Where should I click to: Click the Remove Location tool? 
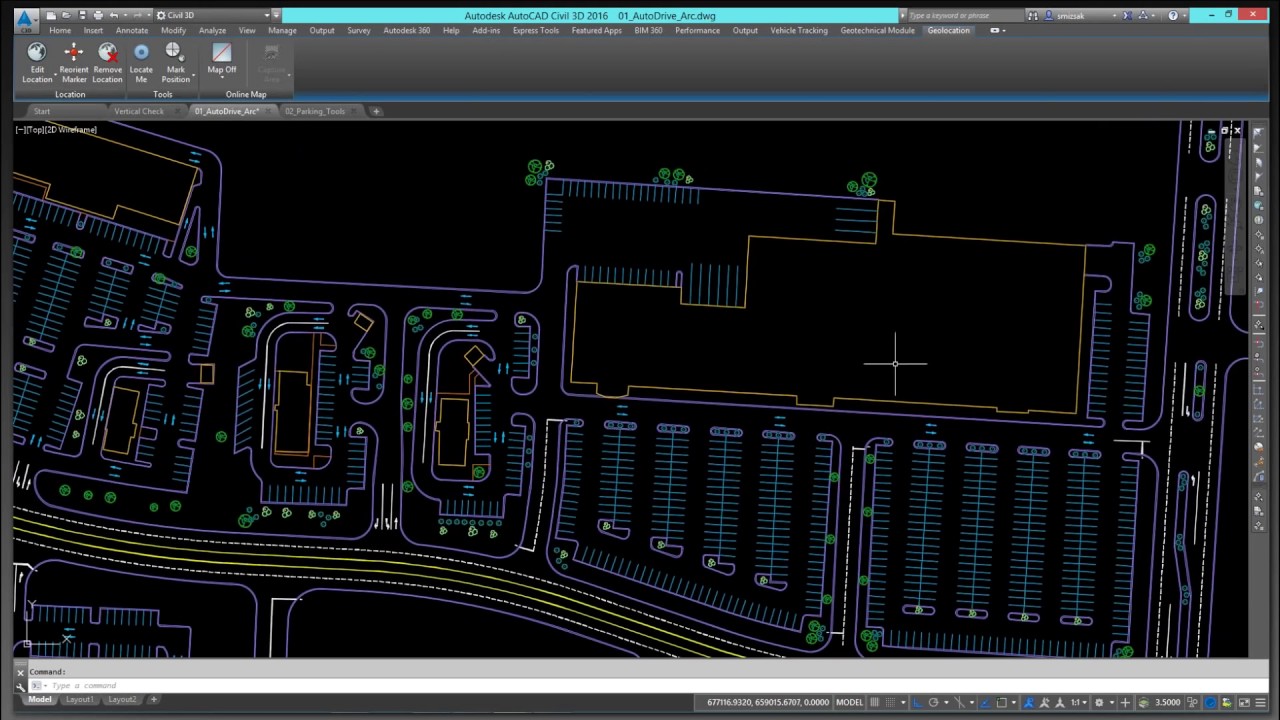(107, 64)
